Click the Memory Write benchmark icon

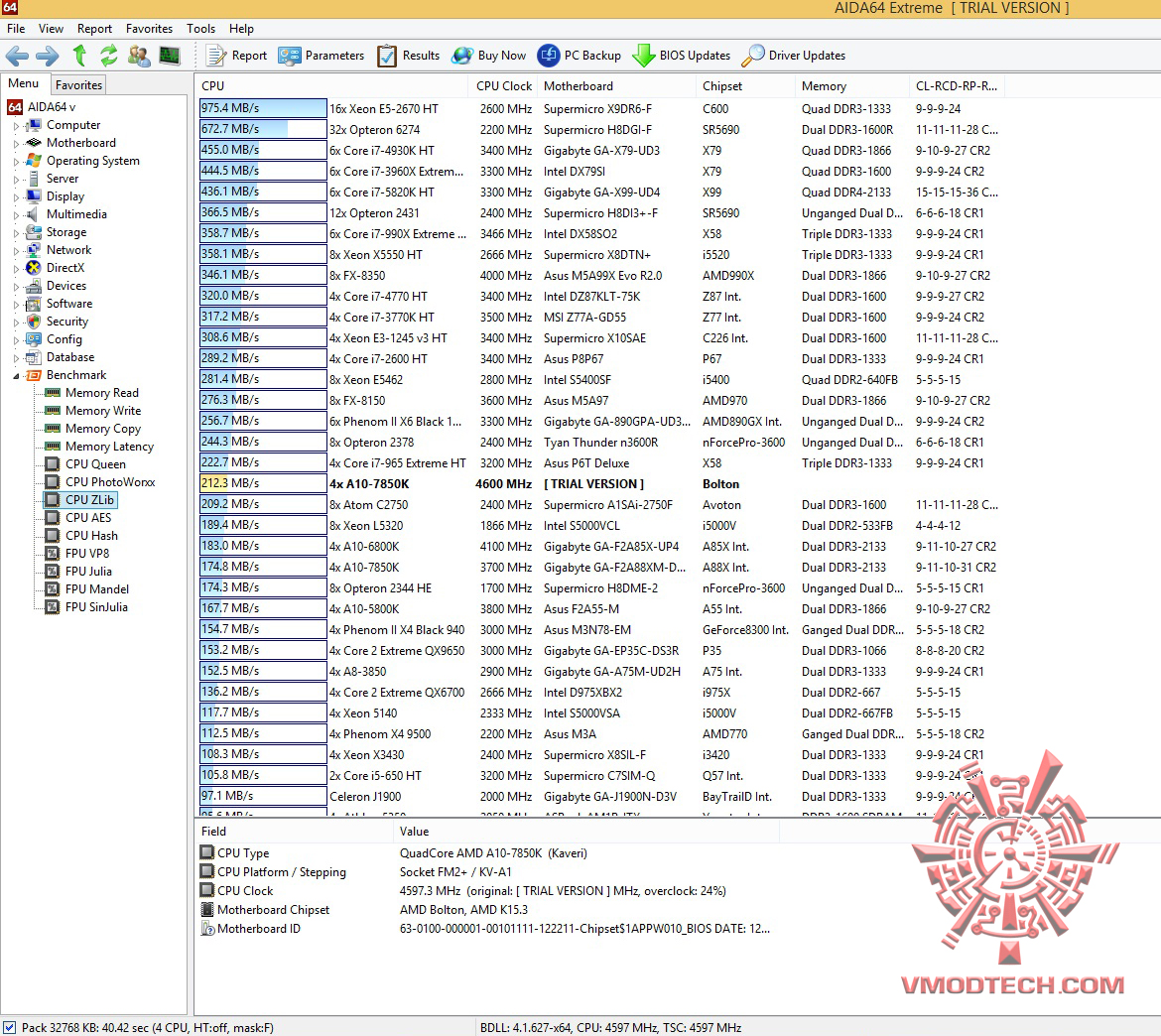[53, 410]
